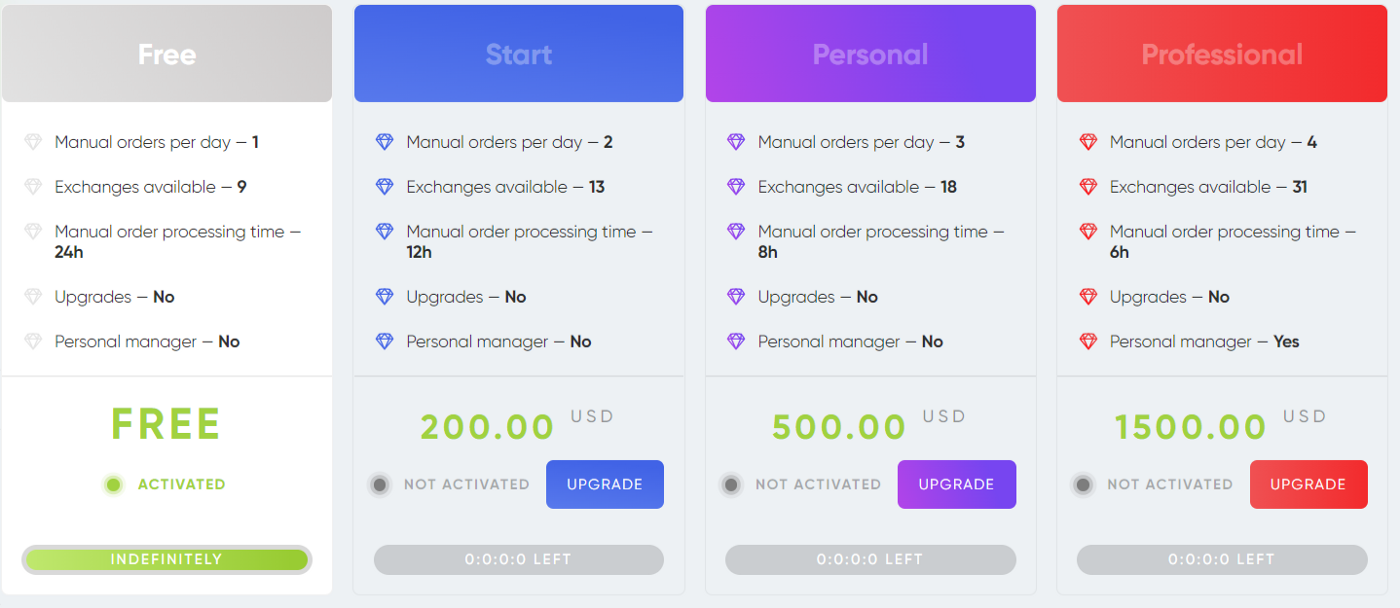Click the blue diamond by Start's processing time 12h

coord(385,231)
